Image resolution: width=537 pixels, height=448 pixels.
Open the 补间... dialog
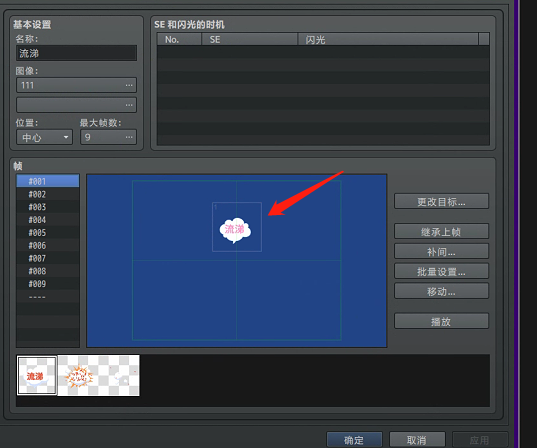pos(441,251)
